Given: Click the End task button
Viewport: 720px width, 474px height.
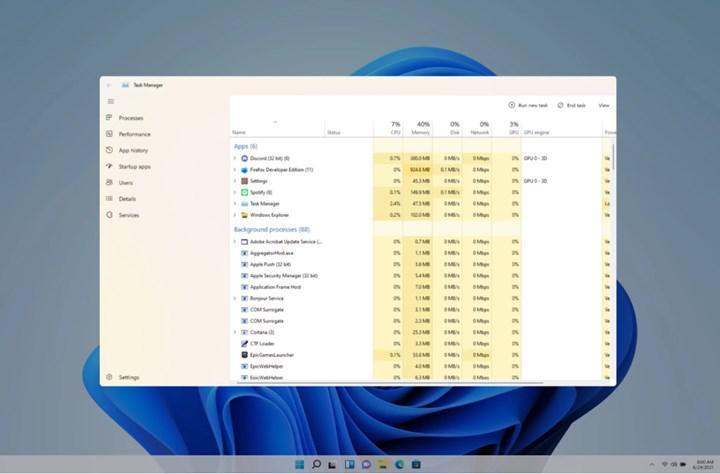Looking at the screenshot, I should click(x=572, y=105).
